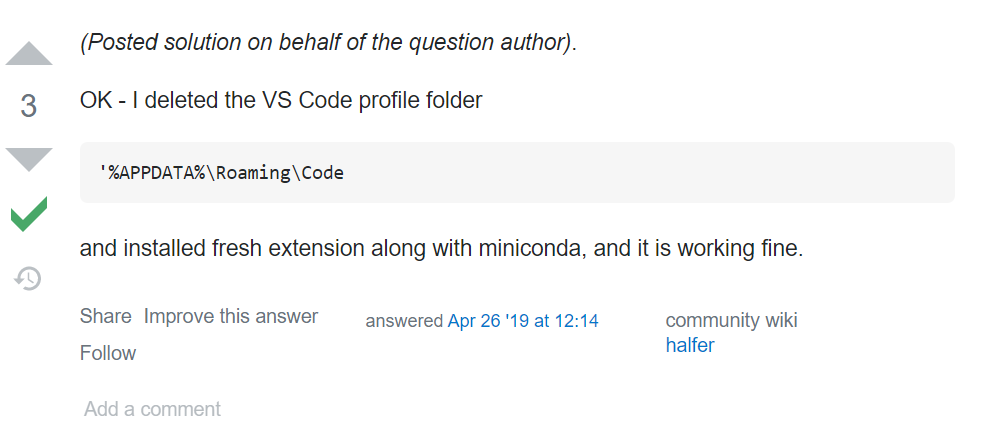Viewport: 1003px width, 436px height.
Task: Click inside the gray code block
Action: (517, 173)
